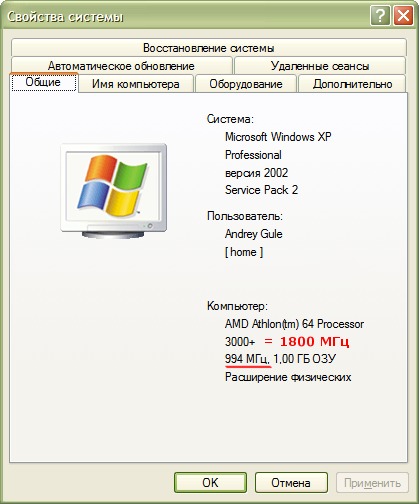
Task: Click AMD Athlon(tm) 64 Processor text
Action: (294, 324)
